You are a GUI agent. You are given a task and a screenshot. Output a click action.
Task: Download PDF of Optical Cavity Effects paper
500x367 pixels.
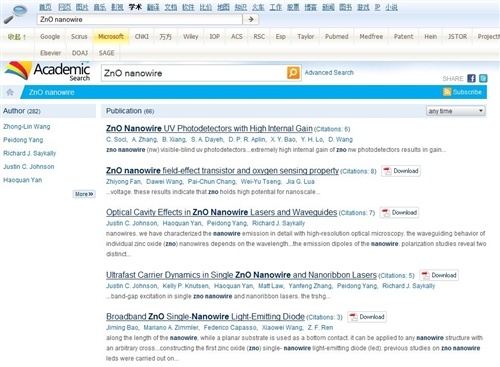(x=399, y=213)
